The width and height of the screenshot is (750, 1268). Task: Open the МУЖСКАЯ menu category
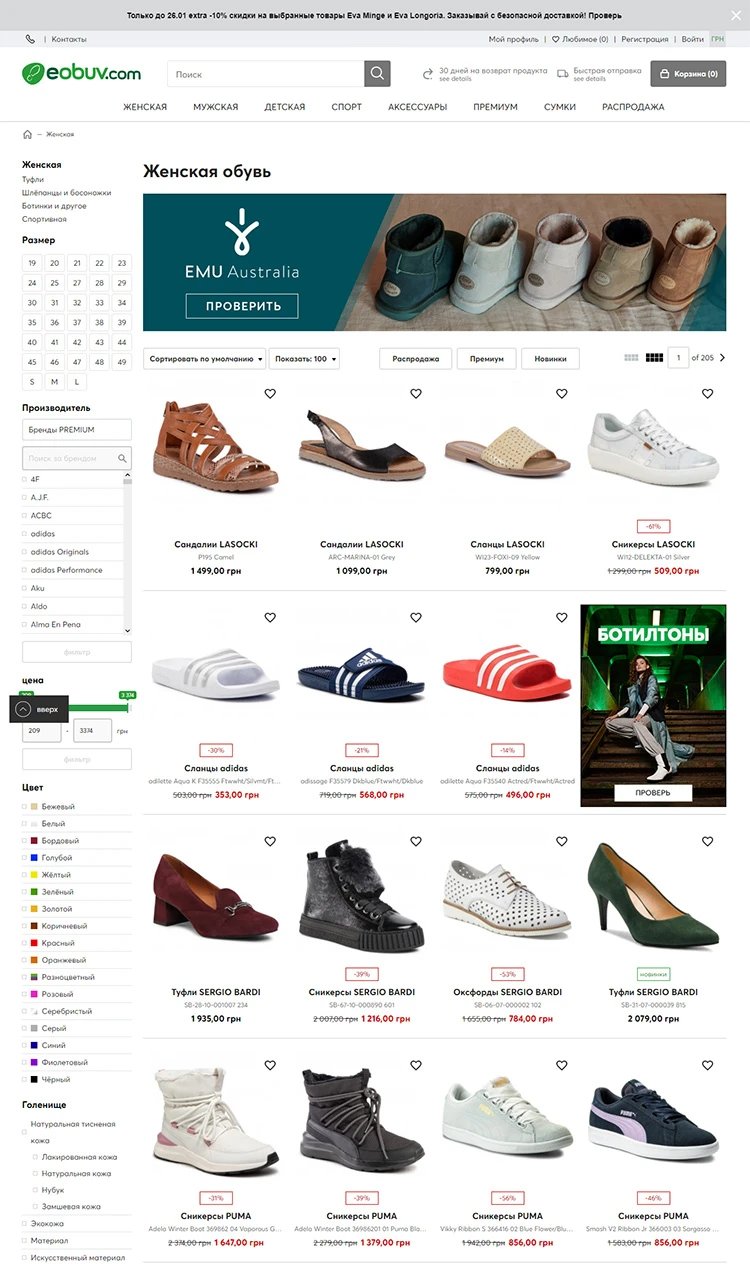[x=216, y=107]
